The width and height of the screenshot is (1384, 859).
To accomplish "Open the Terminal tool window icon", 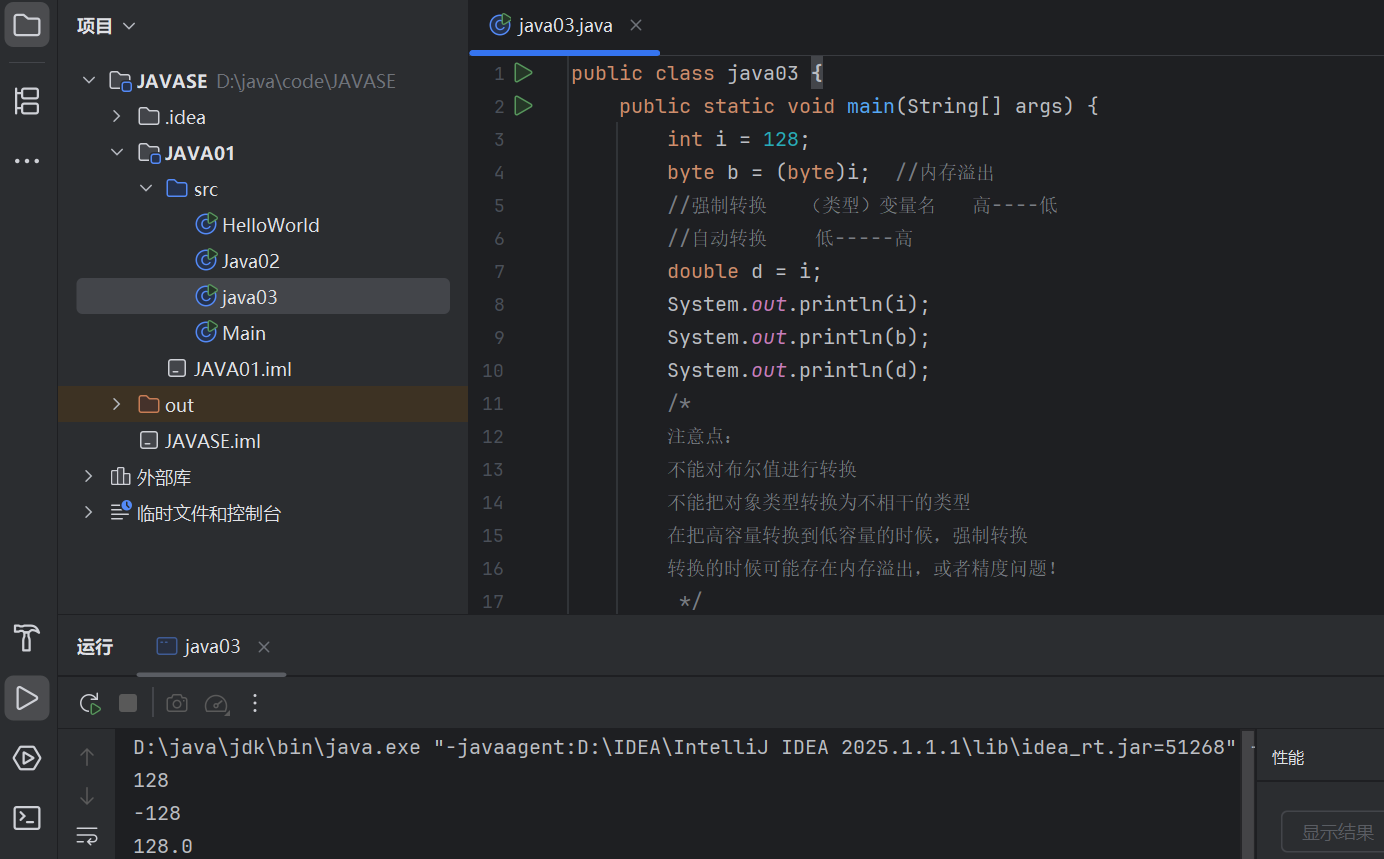I will point(26,817).
